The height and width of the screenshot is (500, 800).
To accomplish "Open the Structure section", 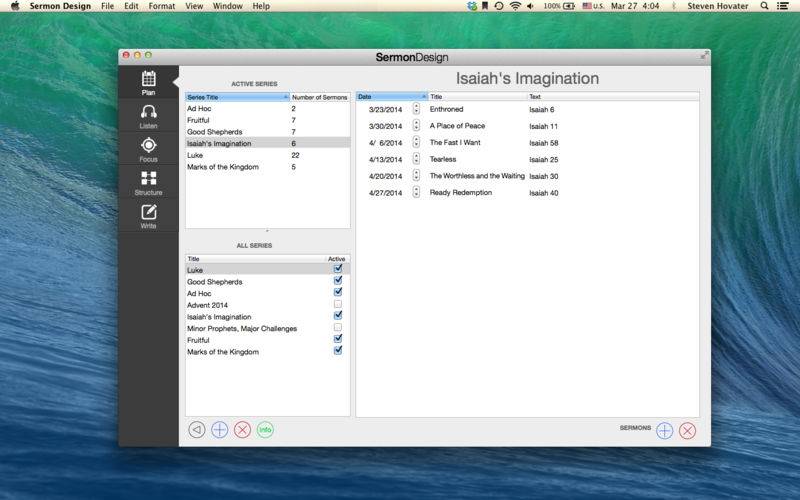I will [148, 183].
